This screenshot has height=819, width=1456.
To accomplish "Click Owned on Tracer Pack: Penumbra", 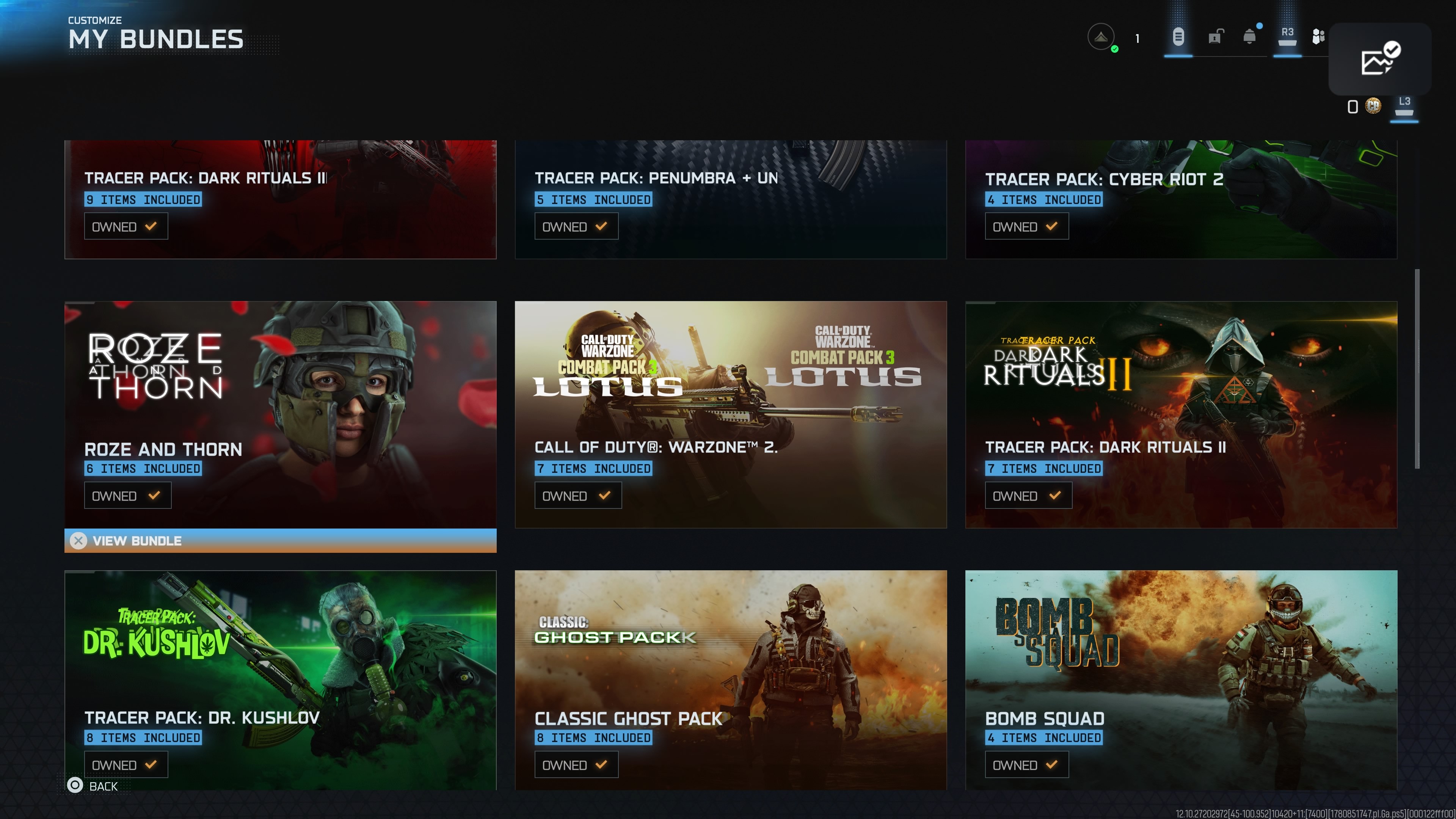I will tap(576, 226).
